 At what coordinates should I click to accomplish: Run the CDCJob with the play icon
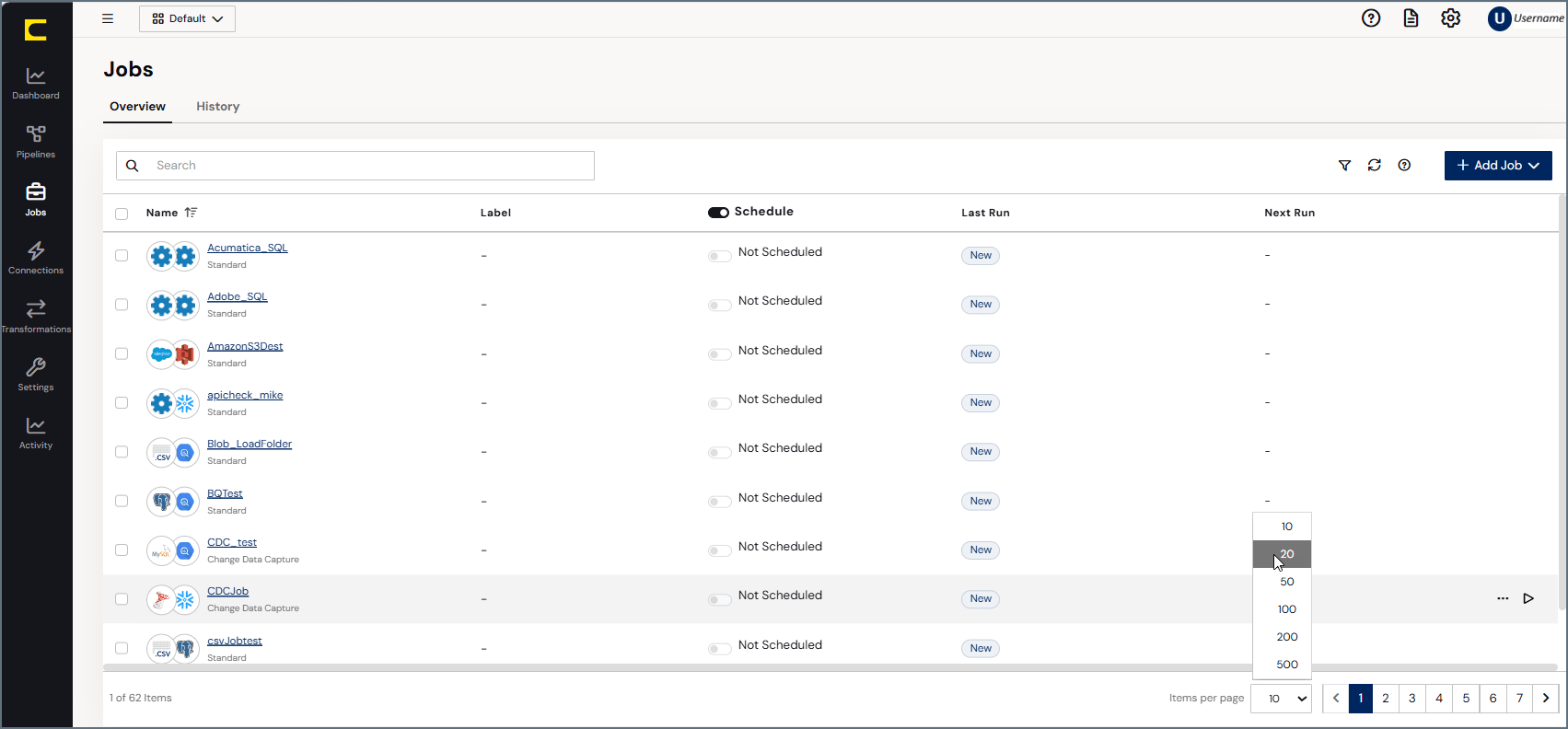pos(1528,598)
